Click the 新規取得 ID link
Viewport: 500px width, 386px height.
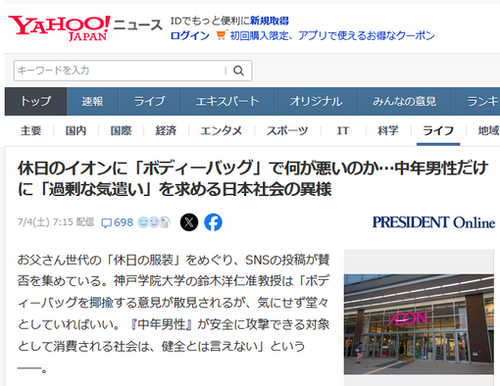click(x=269, y=21)
